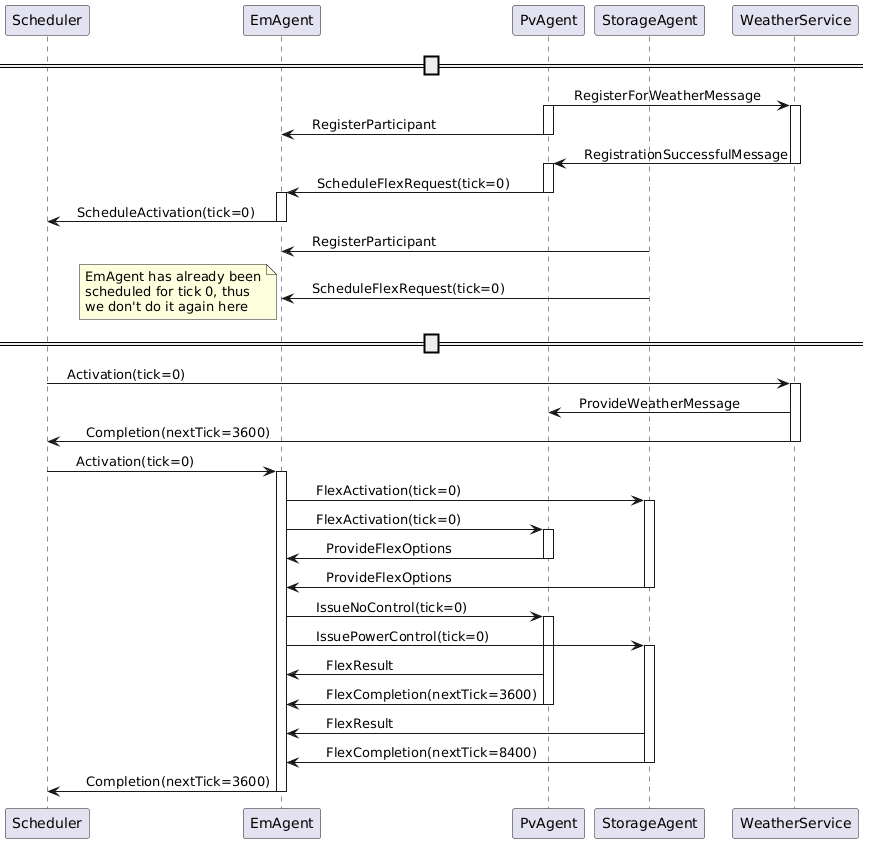Click the lower section divider square
The width and height of the screenshot is (869, 843).
coord(430,343)
